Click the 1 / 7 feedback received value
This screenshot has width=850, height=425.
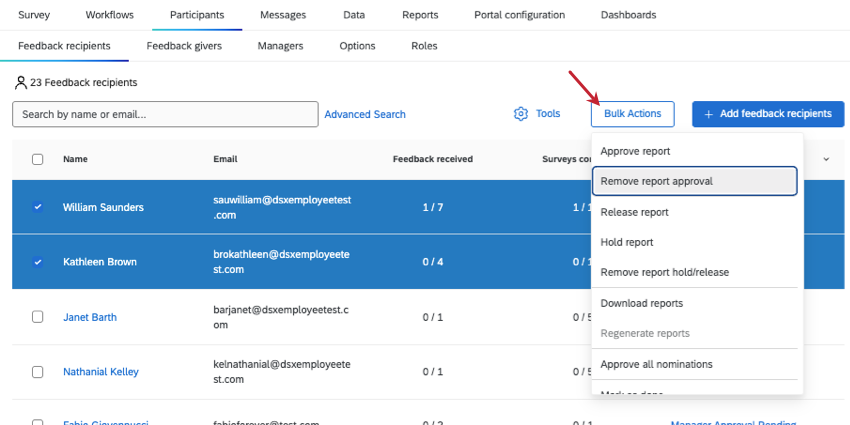coord(433,207)
